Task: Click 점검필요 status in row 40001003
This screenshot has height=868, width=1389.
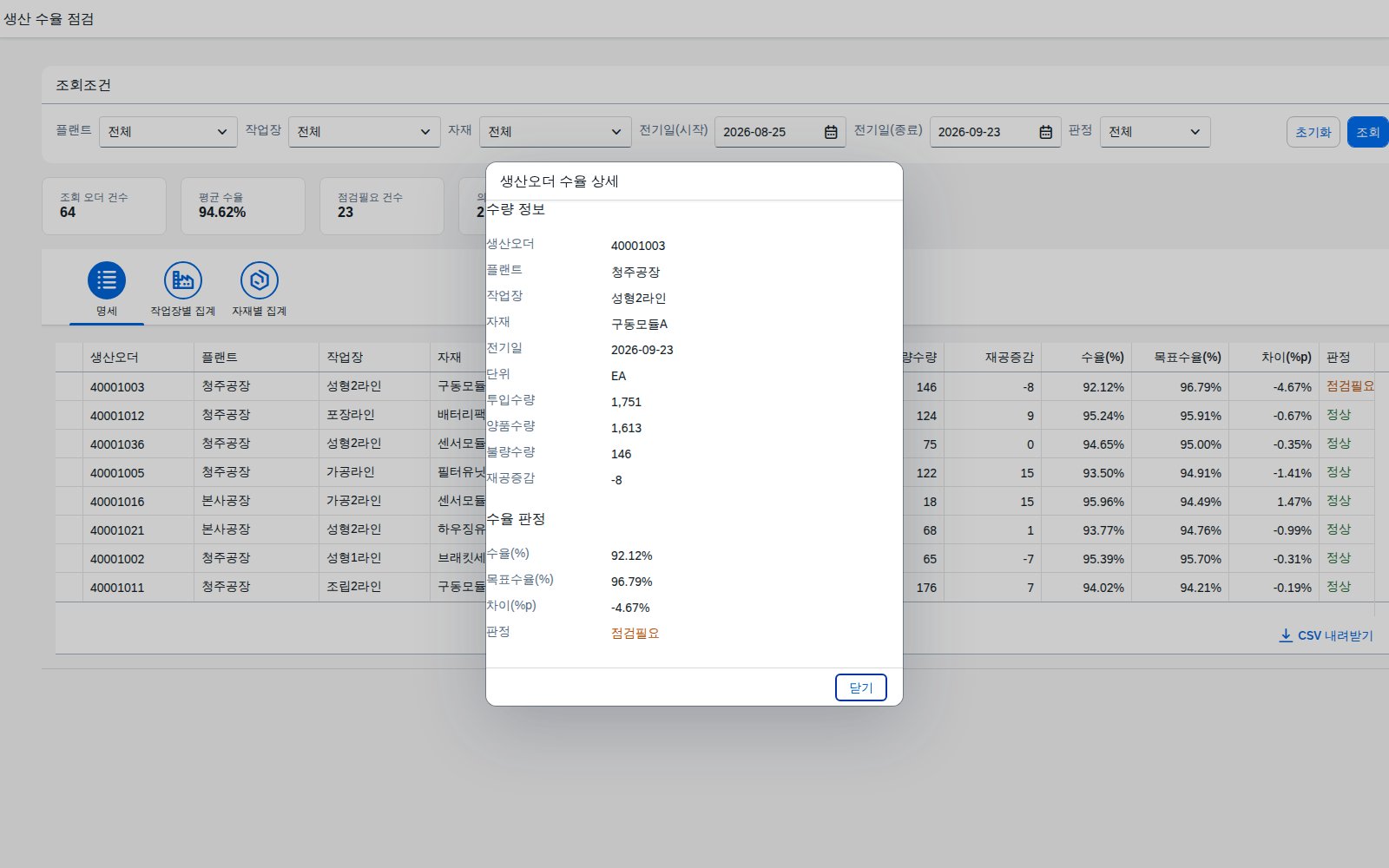Action: 1350,386
